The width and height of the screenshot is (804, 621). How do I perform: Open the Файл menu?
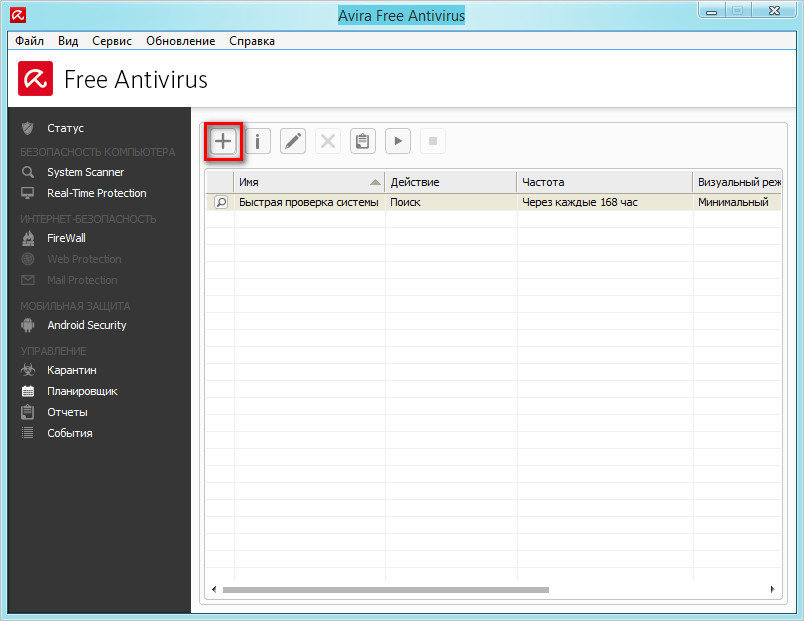click(30, 41)
